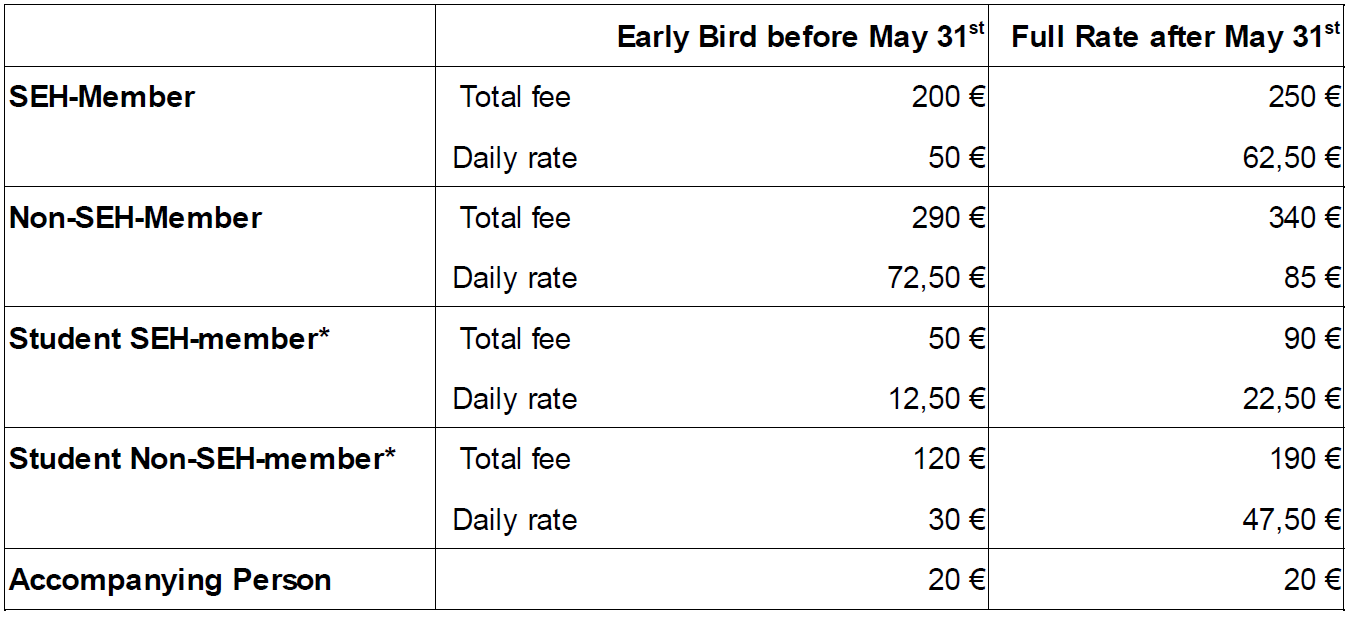Click the 250 € full rate fee
This screenshot has width=1351, height=617.
click(1304, 97)
